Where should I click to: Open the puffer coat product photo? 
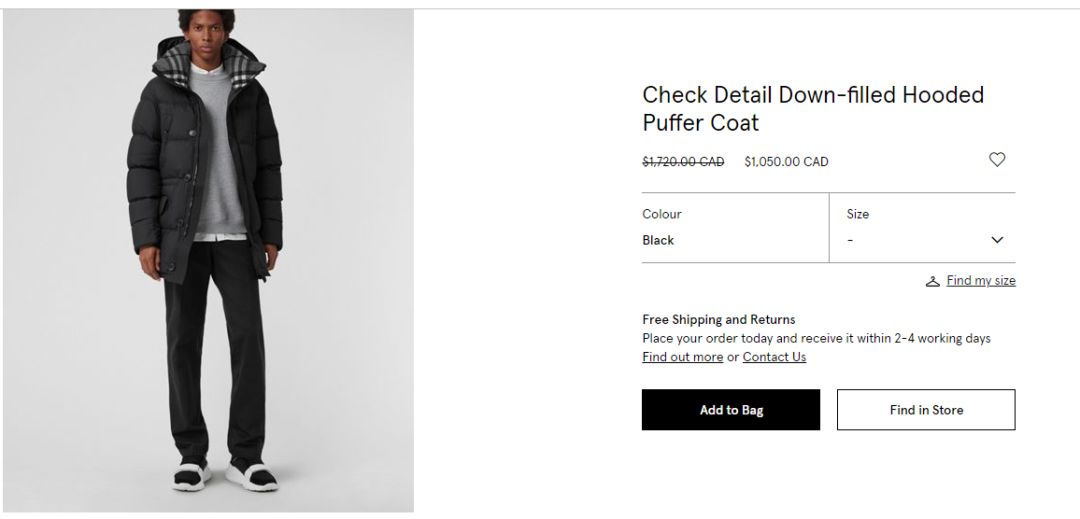(208, 260)
